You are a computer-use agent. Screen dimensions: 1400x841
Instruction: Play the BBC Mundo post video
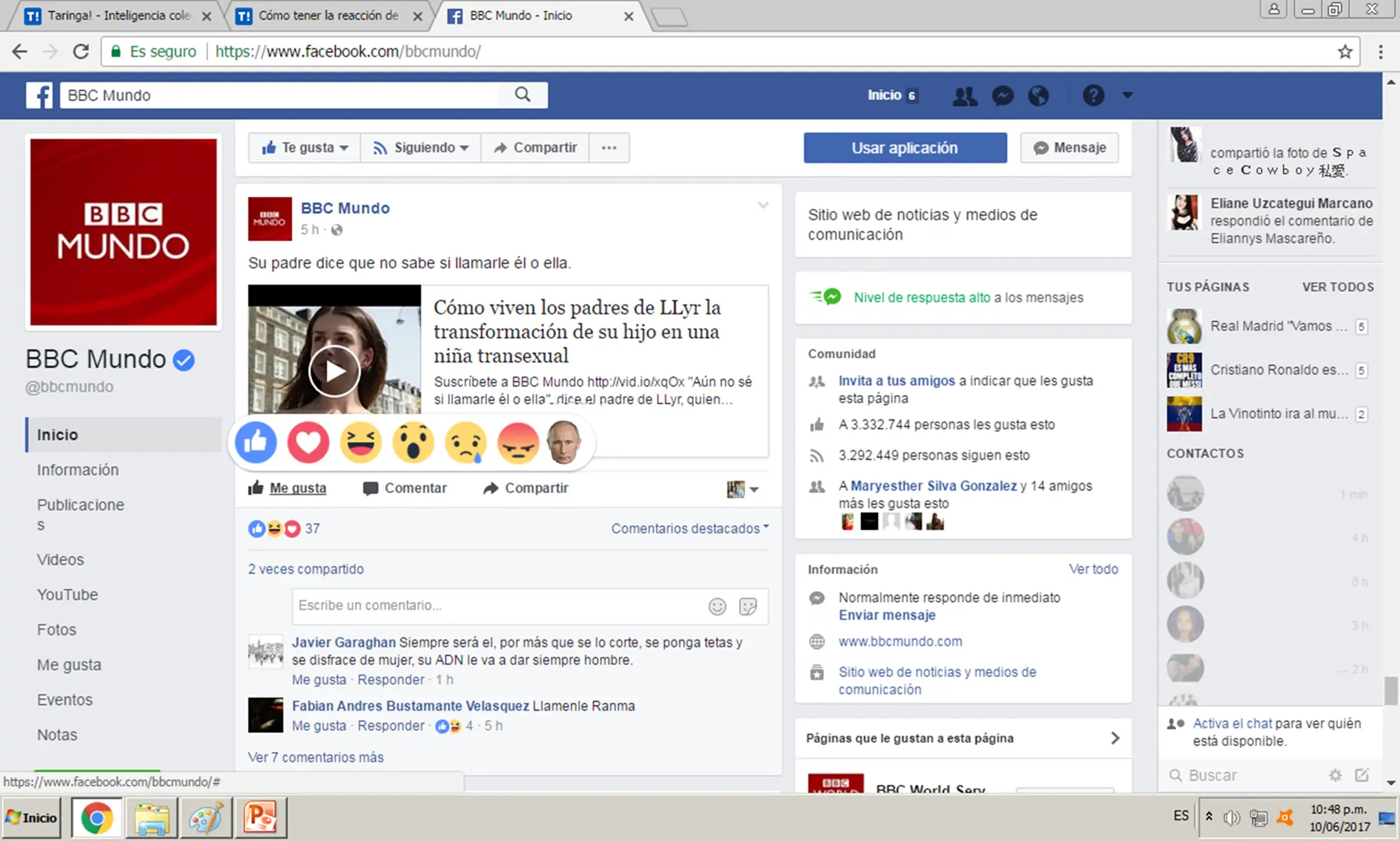[x=335, y=371]
